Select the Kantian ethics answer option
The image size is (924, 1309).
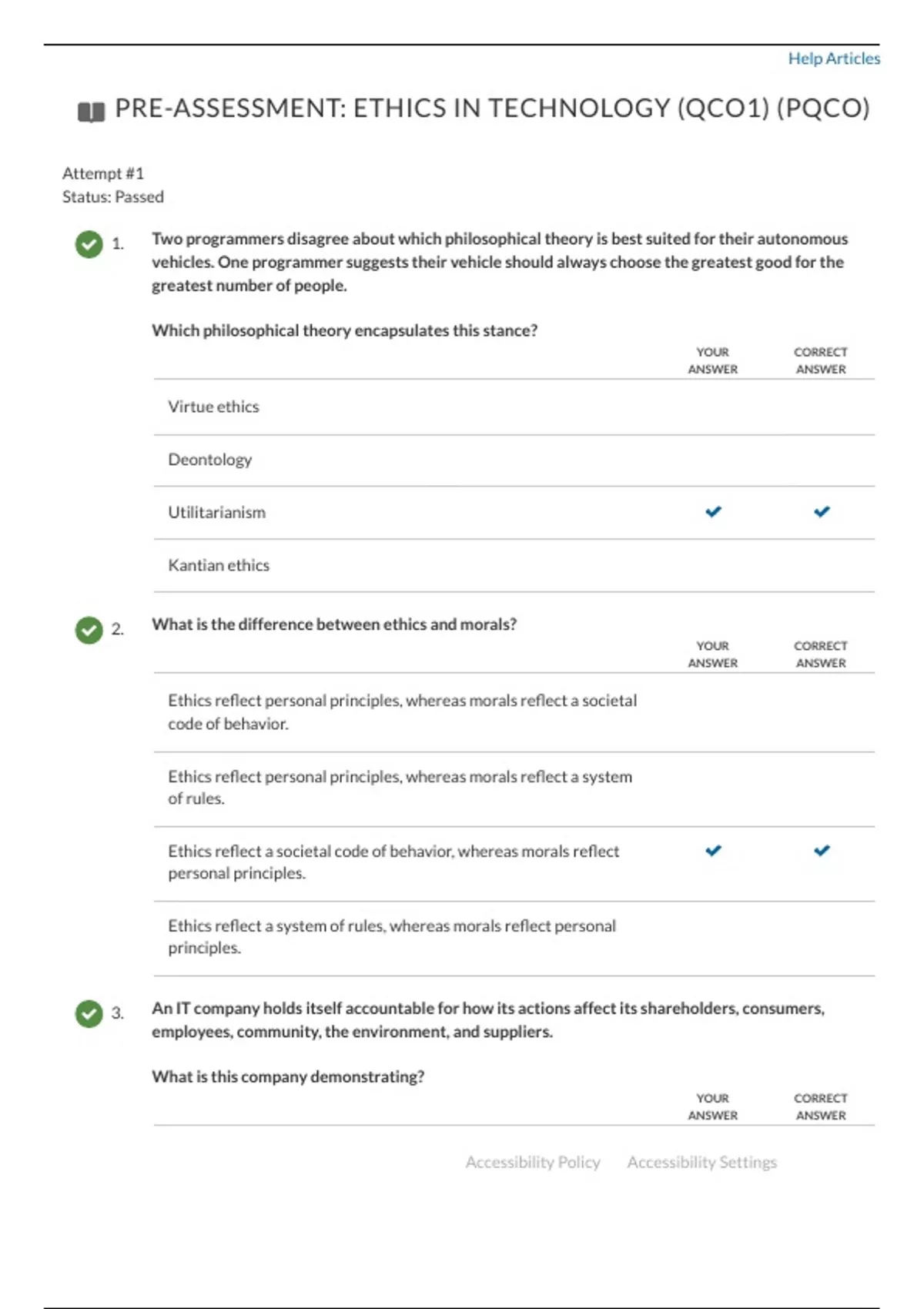click(219, 564)
